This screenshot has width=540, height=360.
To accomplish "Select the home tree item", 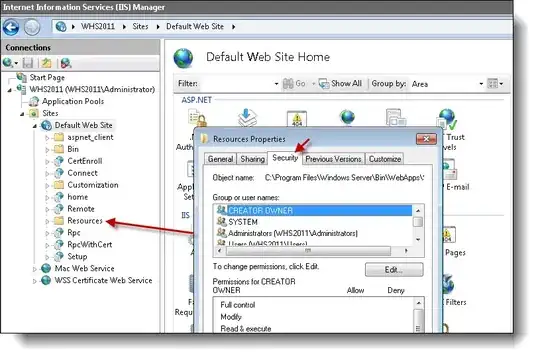I will (77, 197).
